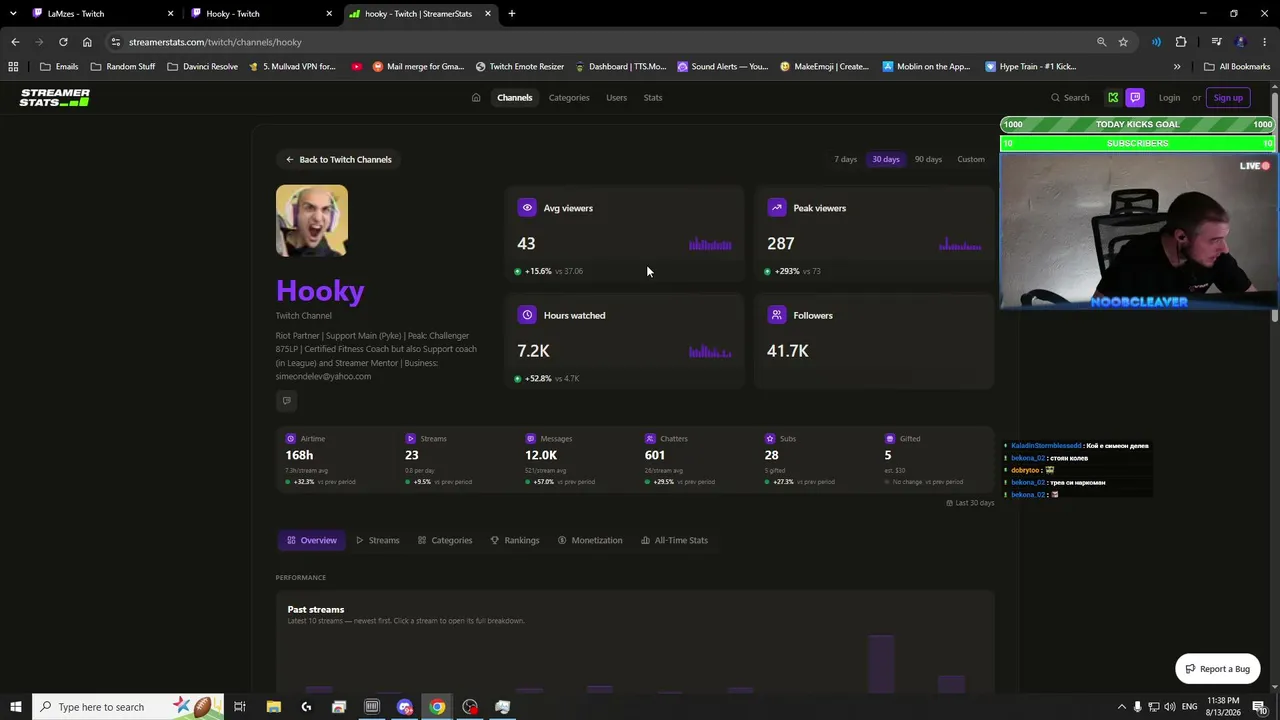Image resolution: width=1280 pixels, height=720 pixels.
Task: Switch to the Monetization tab
Action: coord(590,540)
